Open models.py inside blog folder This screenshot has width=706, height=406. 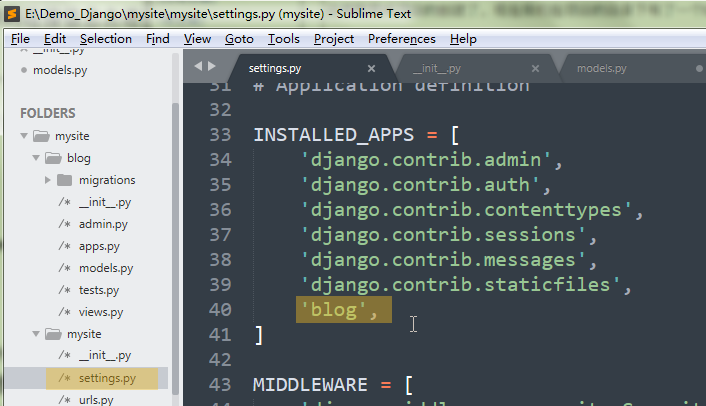[x=106, y=268]
